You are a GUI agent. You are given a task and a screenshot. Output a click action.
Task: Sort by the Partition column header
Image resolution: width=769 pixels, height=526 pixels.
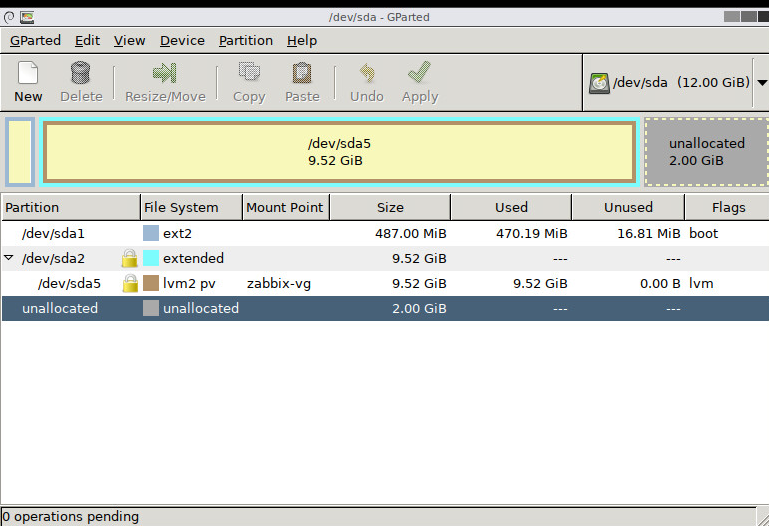coord(71,207)
